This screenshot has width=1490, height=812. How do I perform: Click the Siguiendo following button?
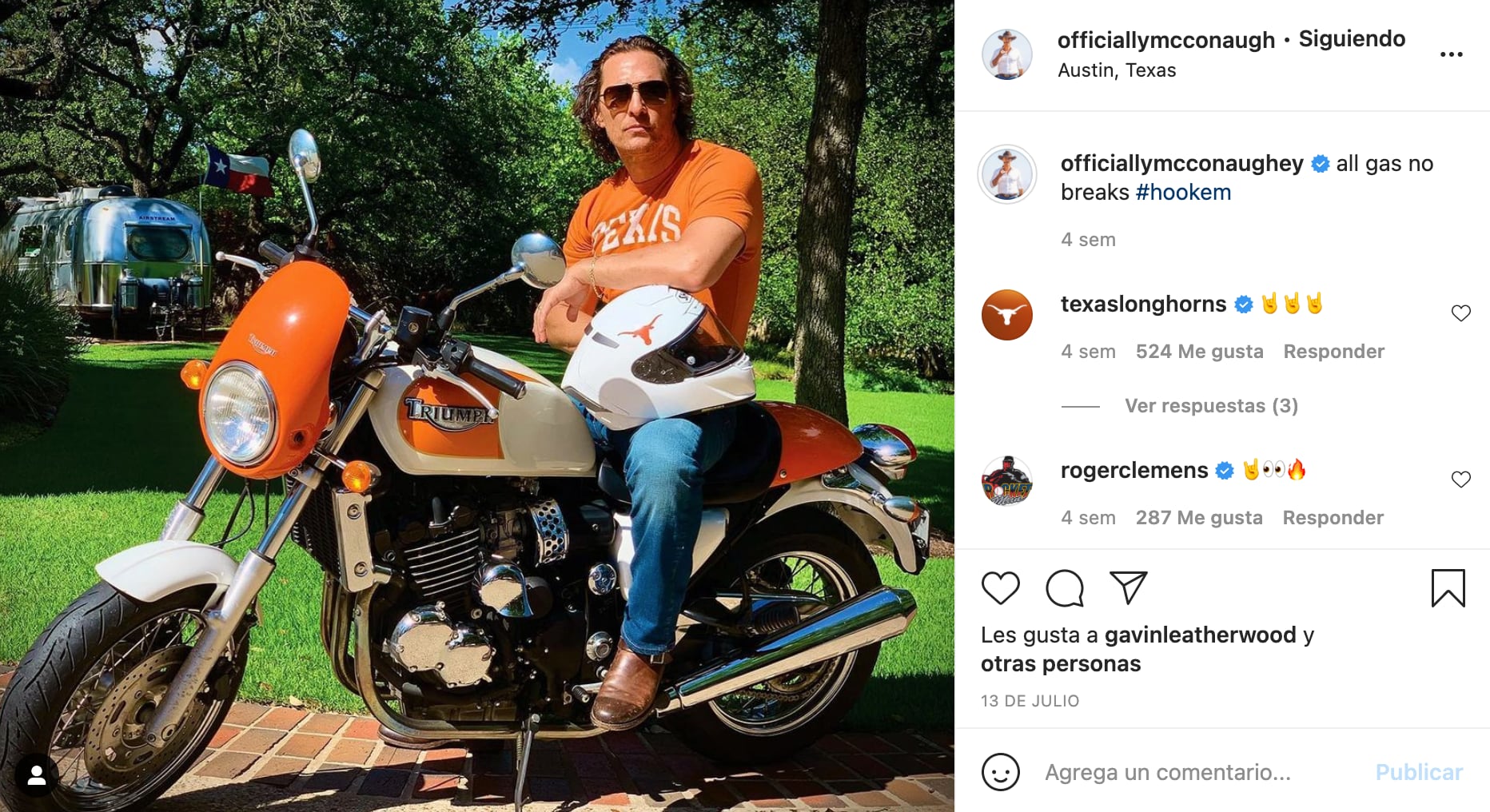(1352, 39)
